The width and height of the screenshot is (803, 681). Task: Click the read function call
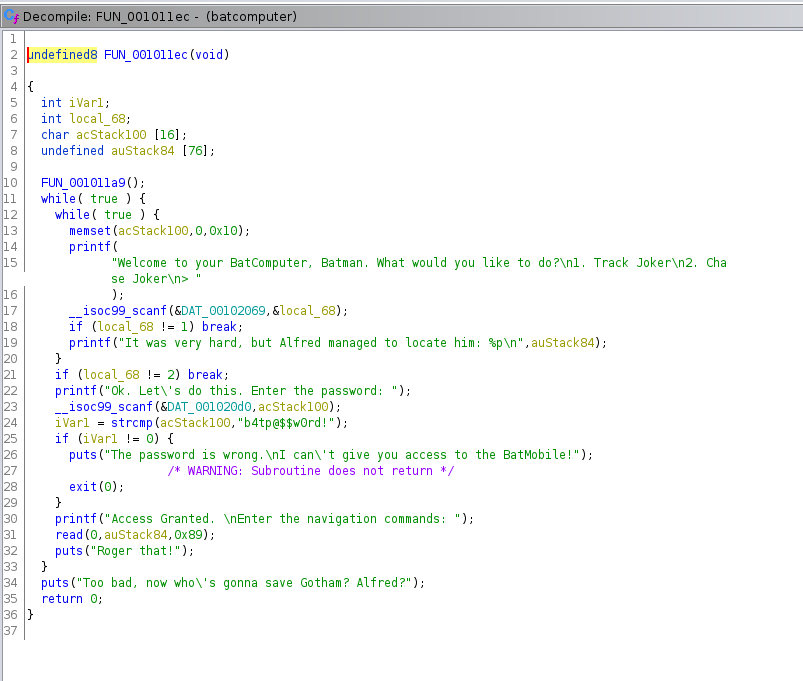coord(71,534)
